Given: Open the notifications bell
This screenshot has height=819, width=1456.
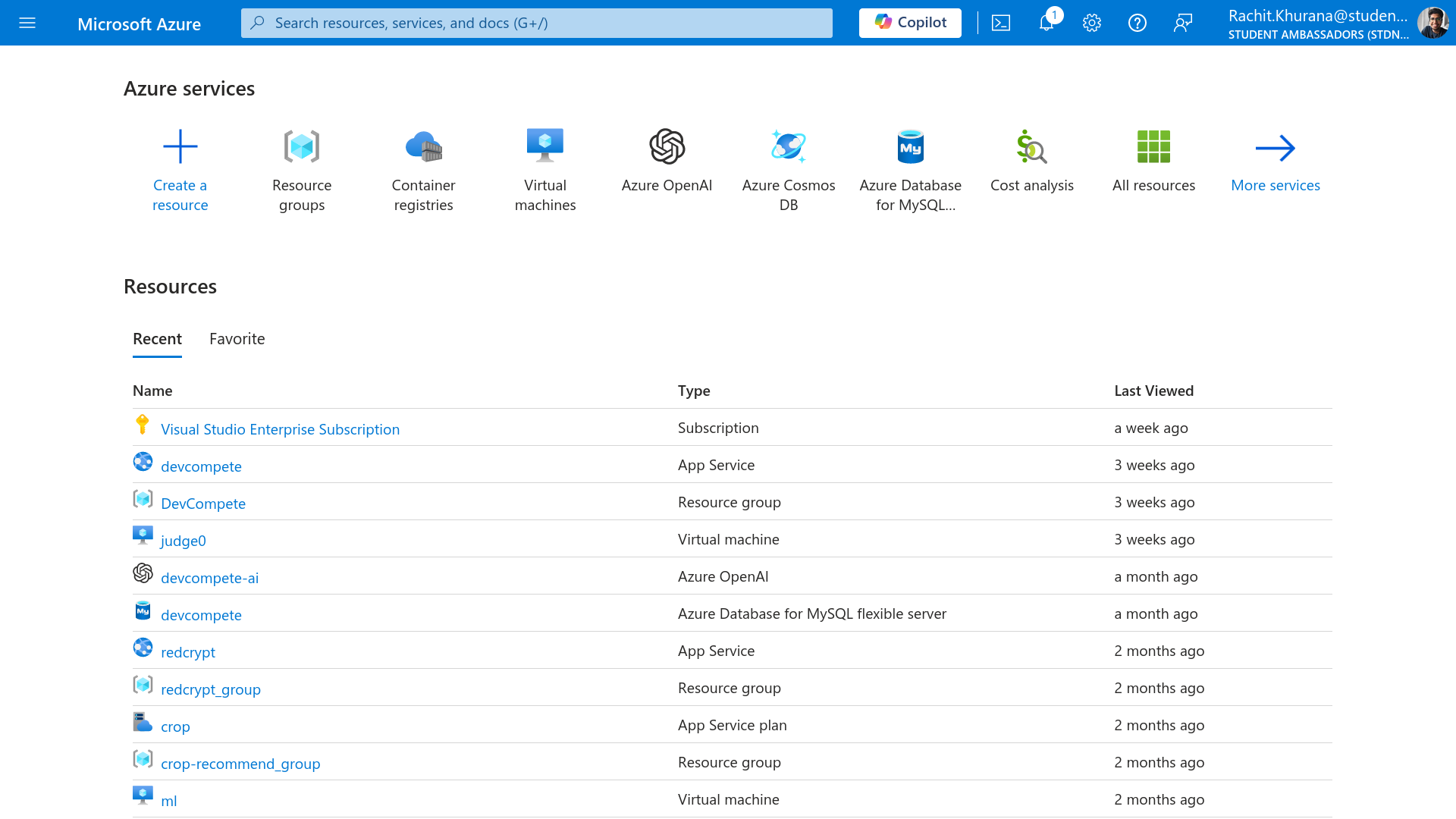Looking at the screenshot, I should click(1046, 23).
